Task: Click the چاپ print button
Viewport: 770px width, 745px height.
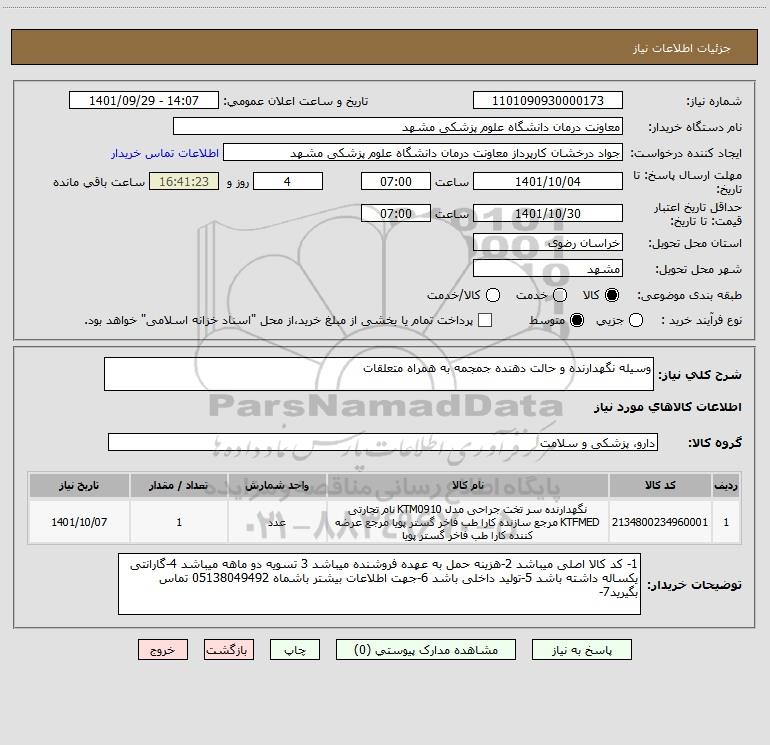Action: (295, 650)
